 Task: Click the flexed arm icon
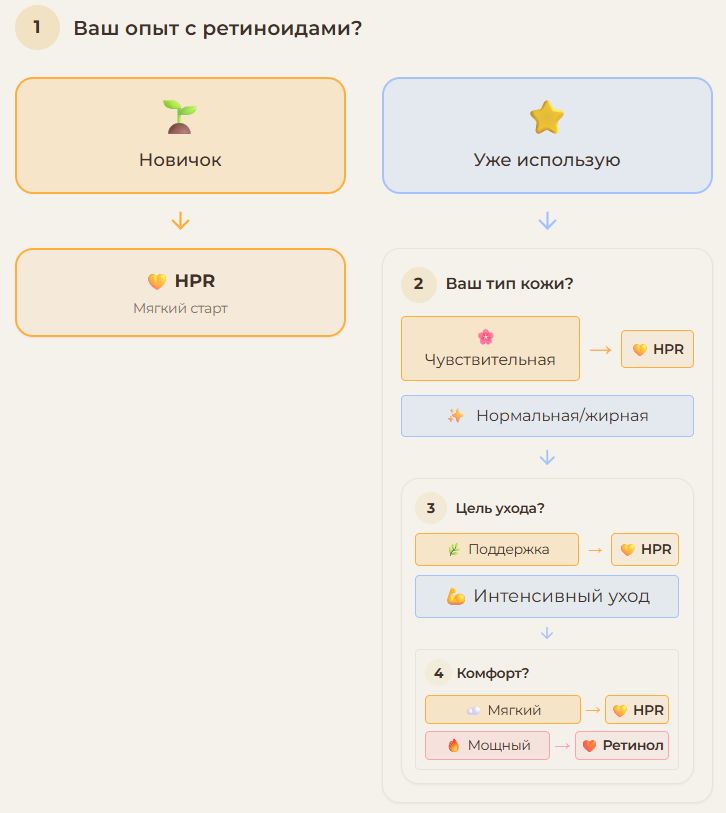[456, 596]
